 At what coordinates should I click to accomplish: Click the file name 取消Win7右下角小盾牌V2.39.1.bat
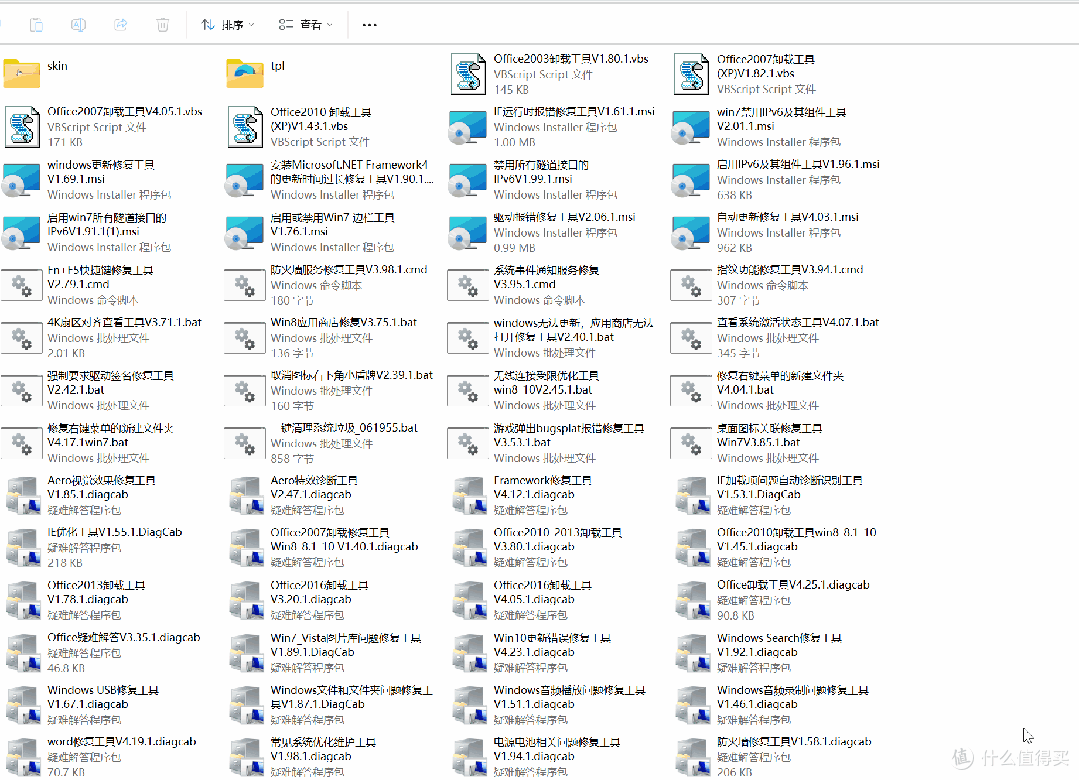[x=352, y=375]
